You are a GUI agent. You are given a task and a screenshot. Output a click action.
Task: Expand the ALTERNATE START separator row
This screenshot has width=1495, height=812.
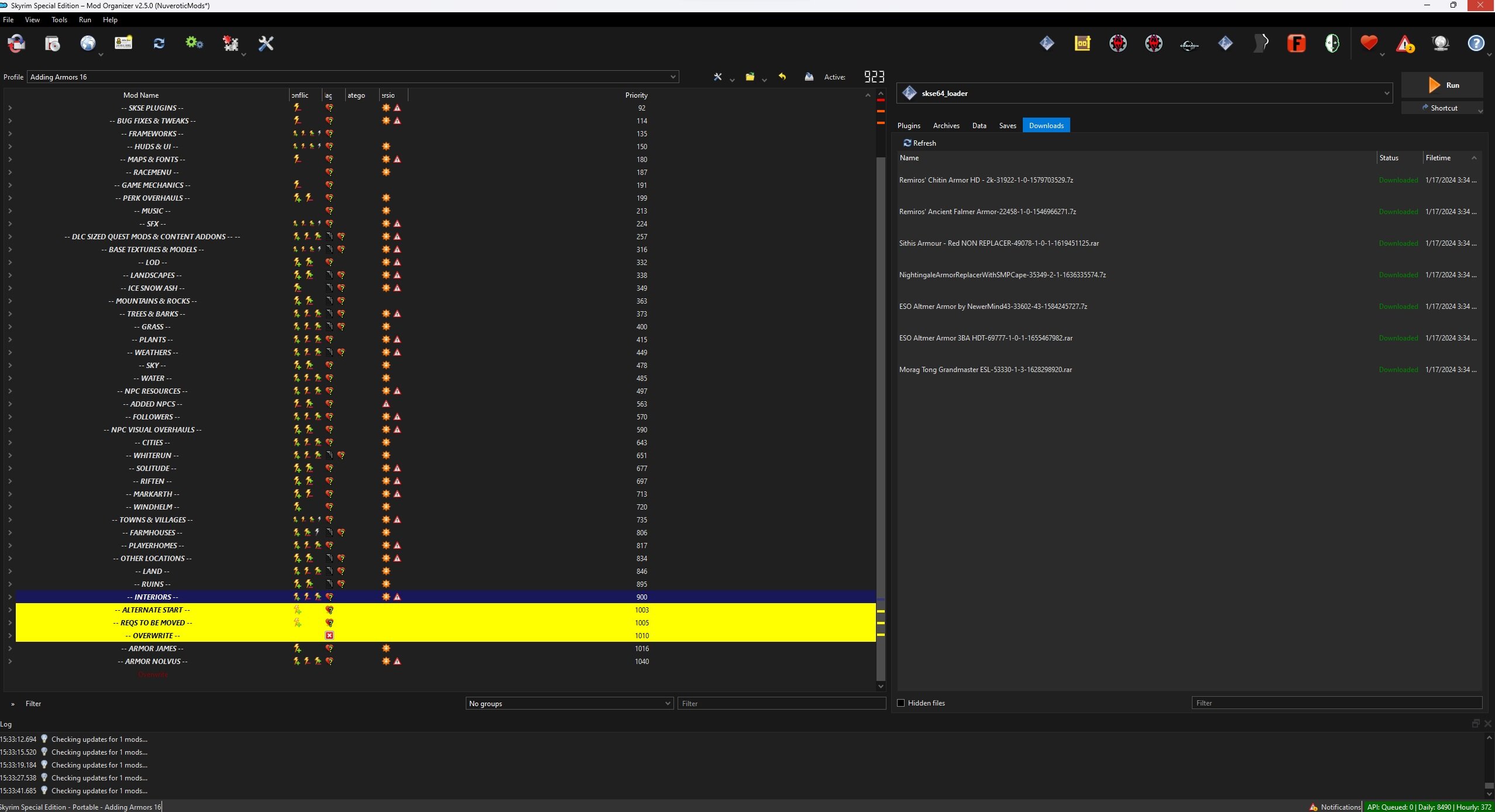[x=10, y=610]
